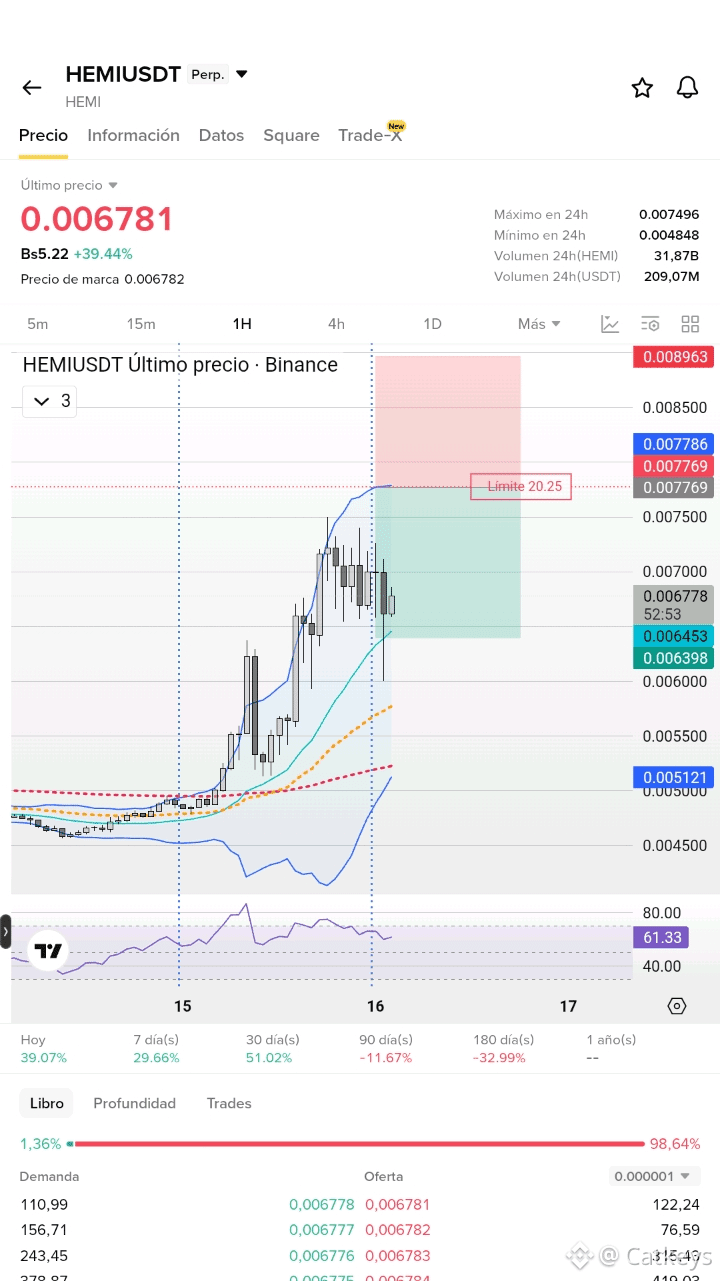Switch to the Información tab
The width and height of the screenshot is (720, 1281).
click(133, 135)
